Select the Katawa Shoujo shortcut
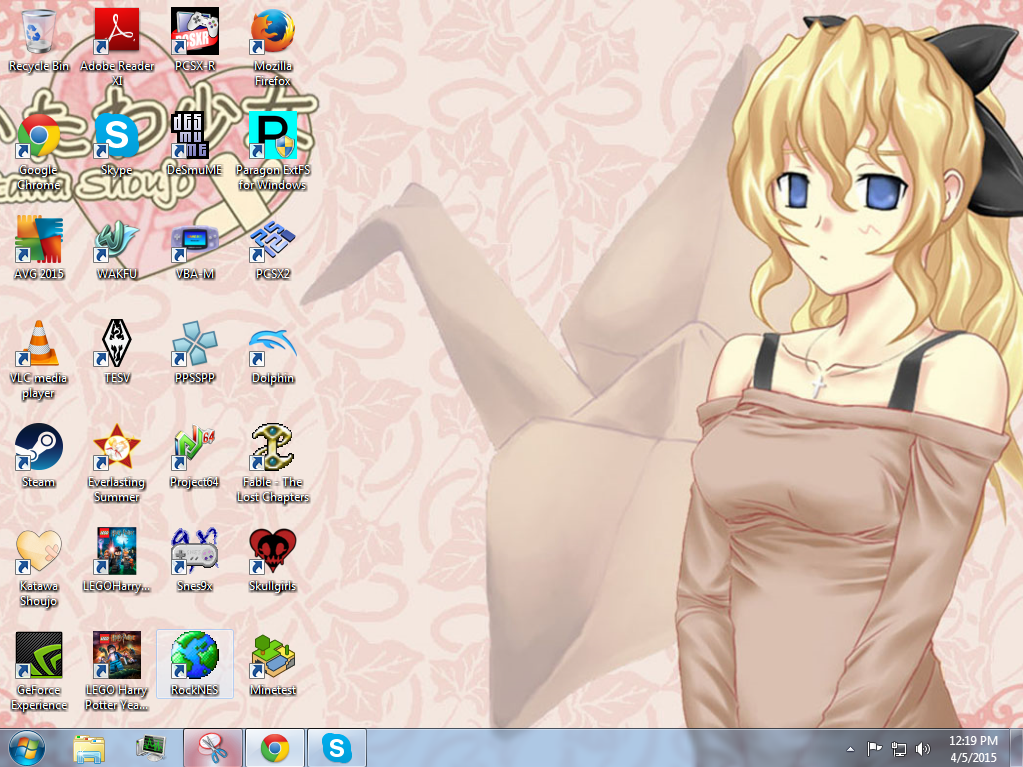The height and width of the screenshot is (767, 1023). tap(38, 567)
